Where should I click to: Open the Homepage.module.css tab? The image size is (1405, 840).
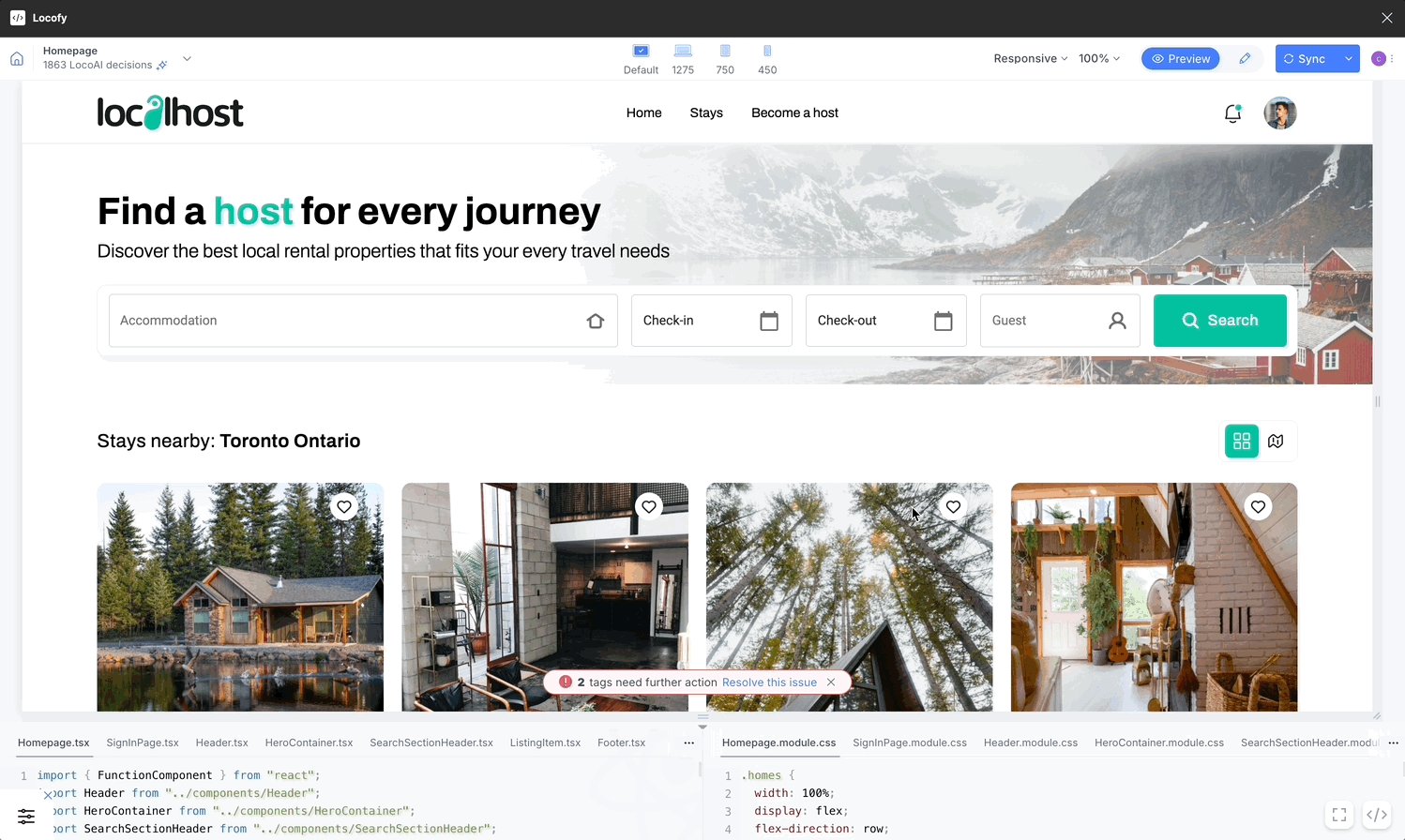778,742
